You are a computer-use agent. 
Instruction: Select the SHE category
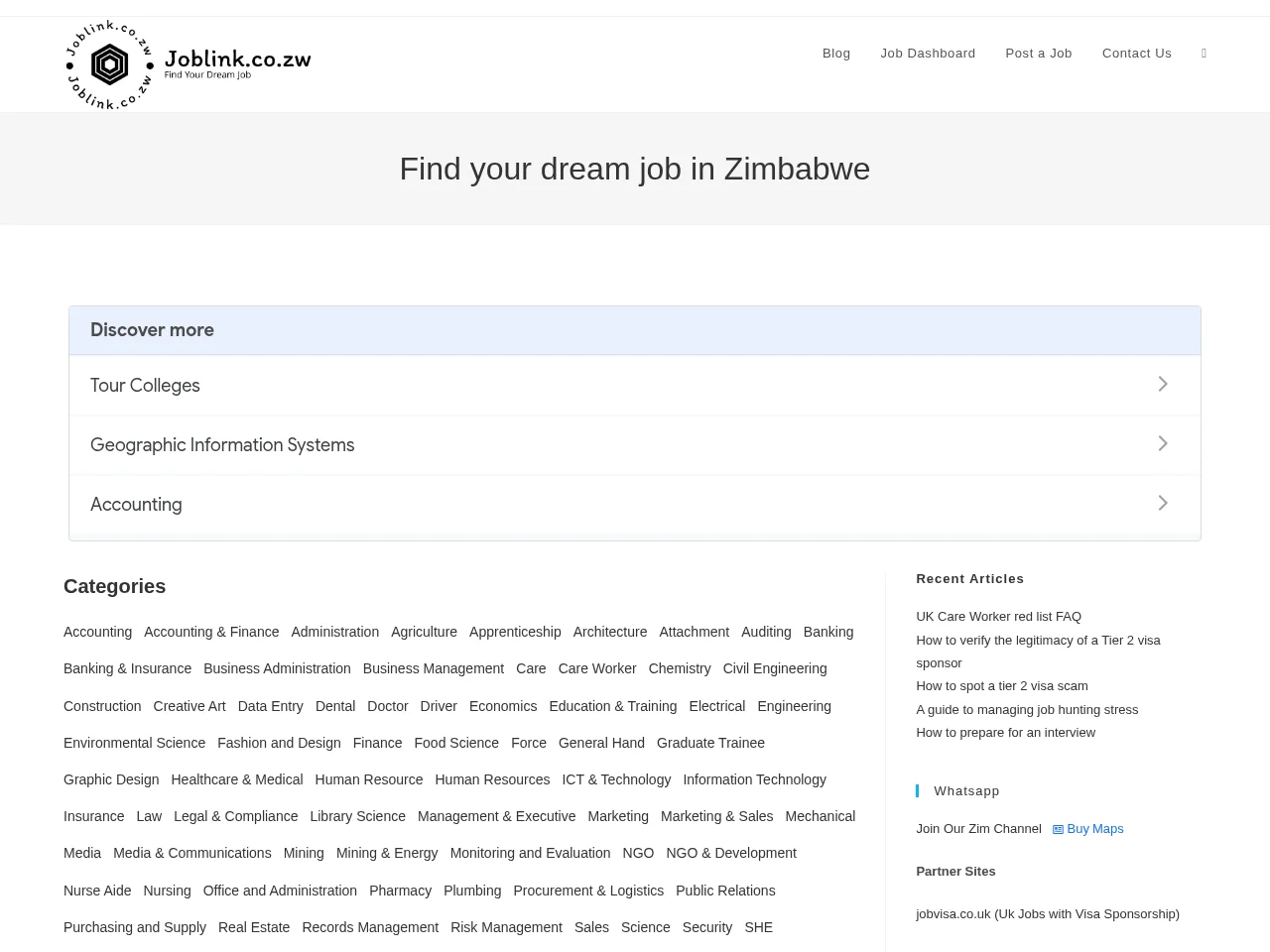click(x=758, y=927)
